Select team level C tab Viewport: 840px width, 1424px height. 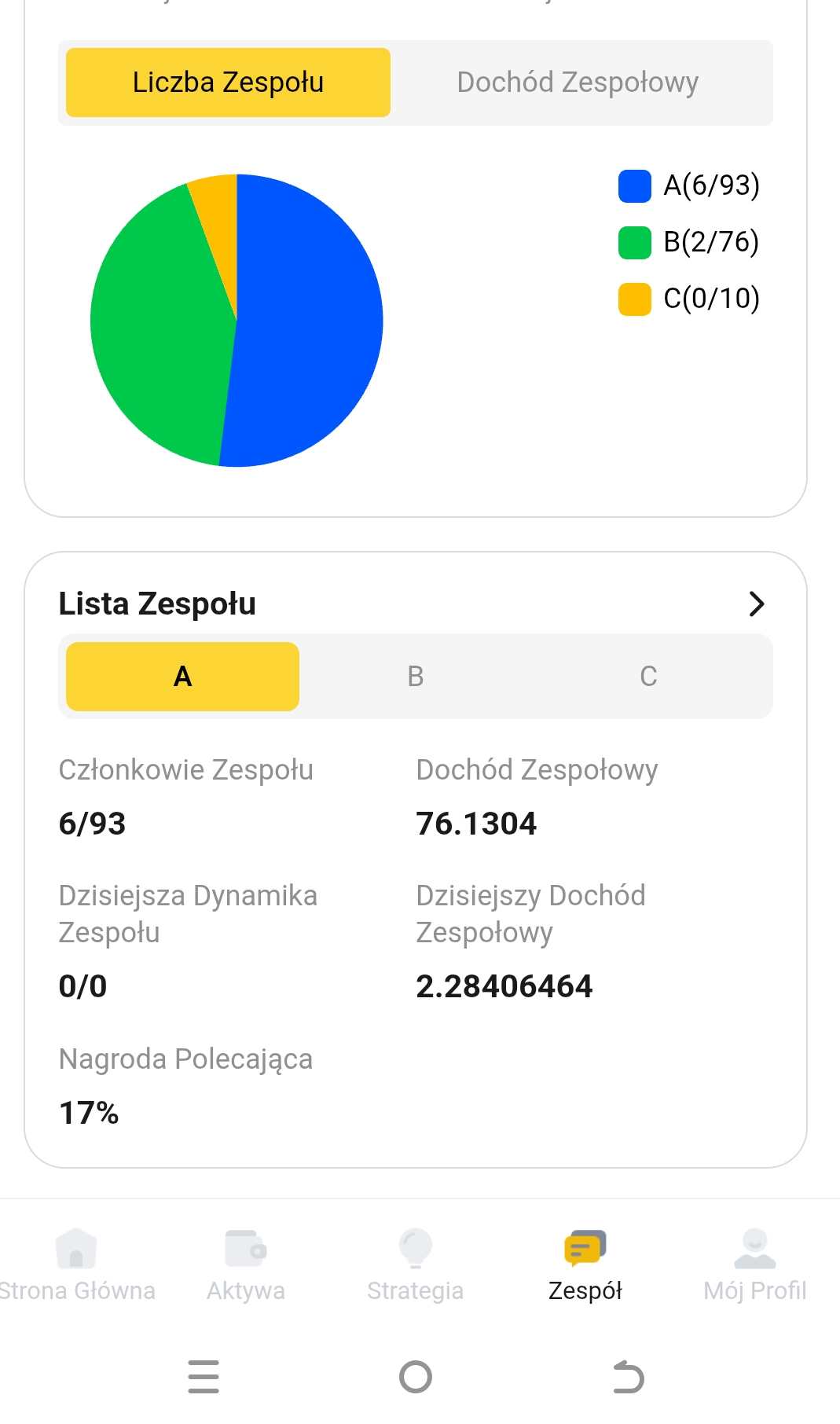648,677
